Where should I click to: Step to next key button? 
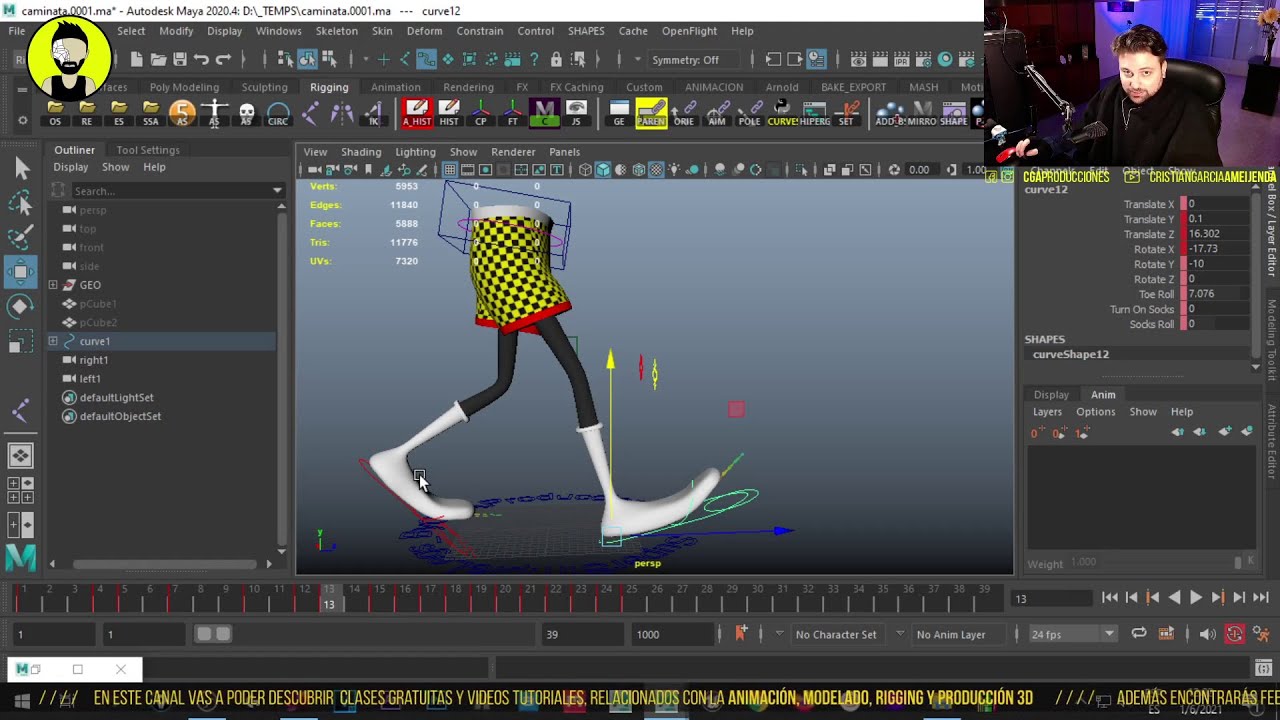click(x=1218, y=598)
